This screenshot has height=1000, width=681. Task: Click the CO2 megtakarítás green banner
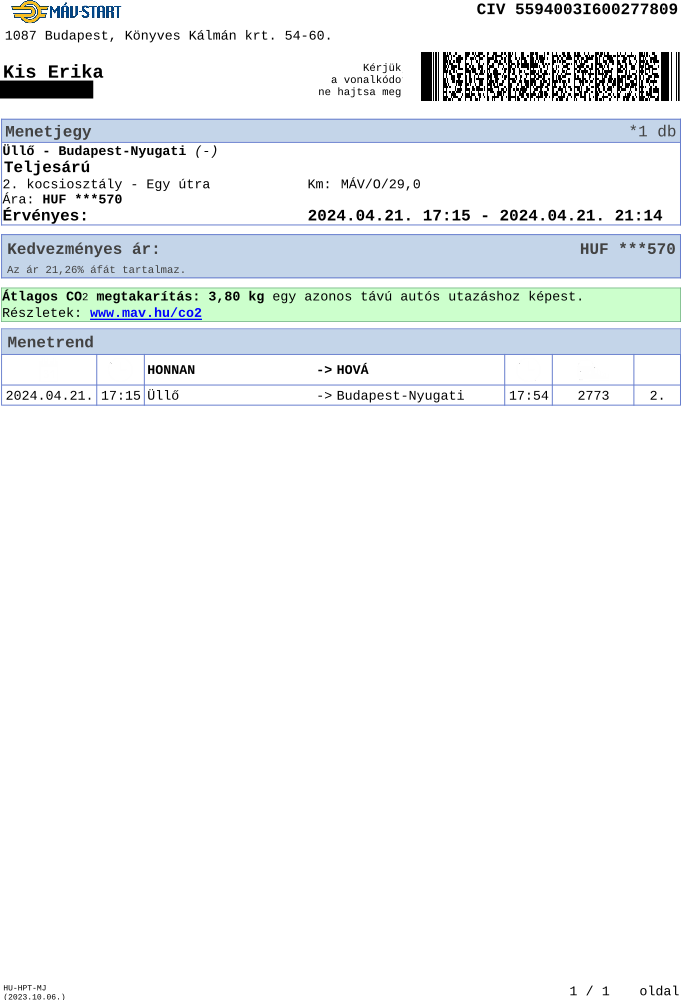pyautogui.click(x=340, y=305)
